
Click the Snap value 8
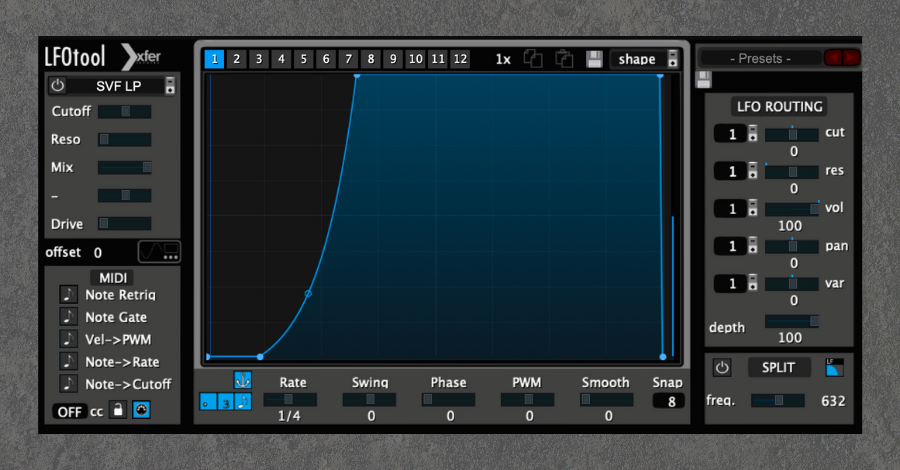(669, 402)
